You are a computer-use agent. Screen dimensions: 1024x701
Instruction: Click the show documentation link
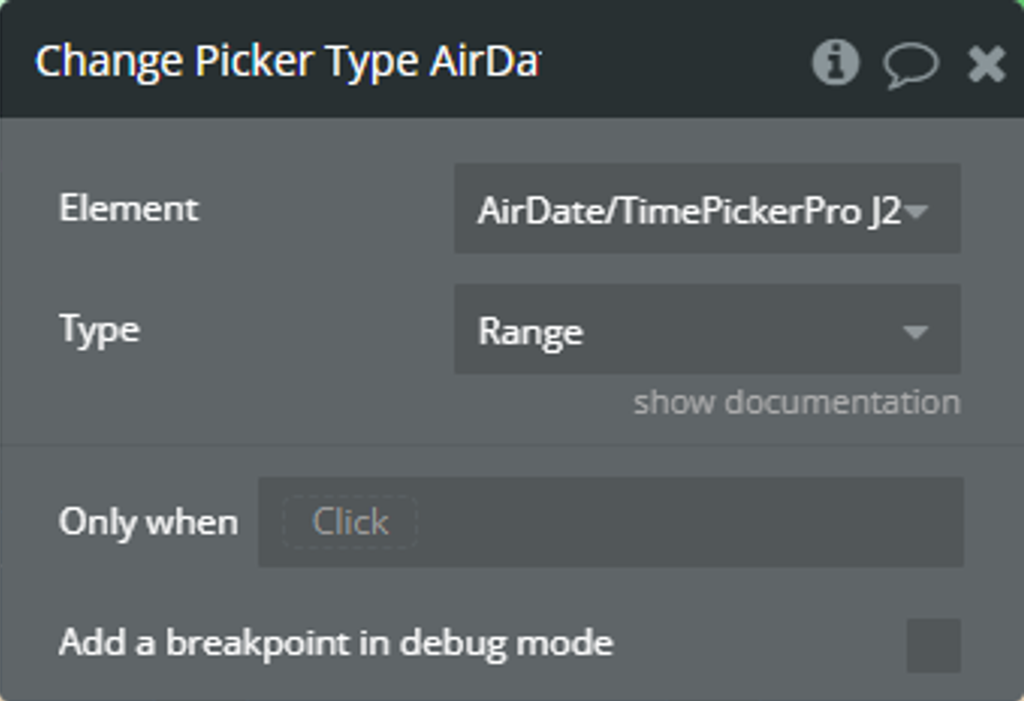tap(797, 402)
